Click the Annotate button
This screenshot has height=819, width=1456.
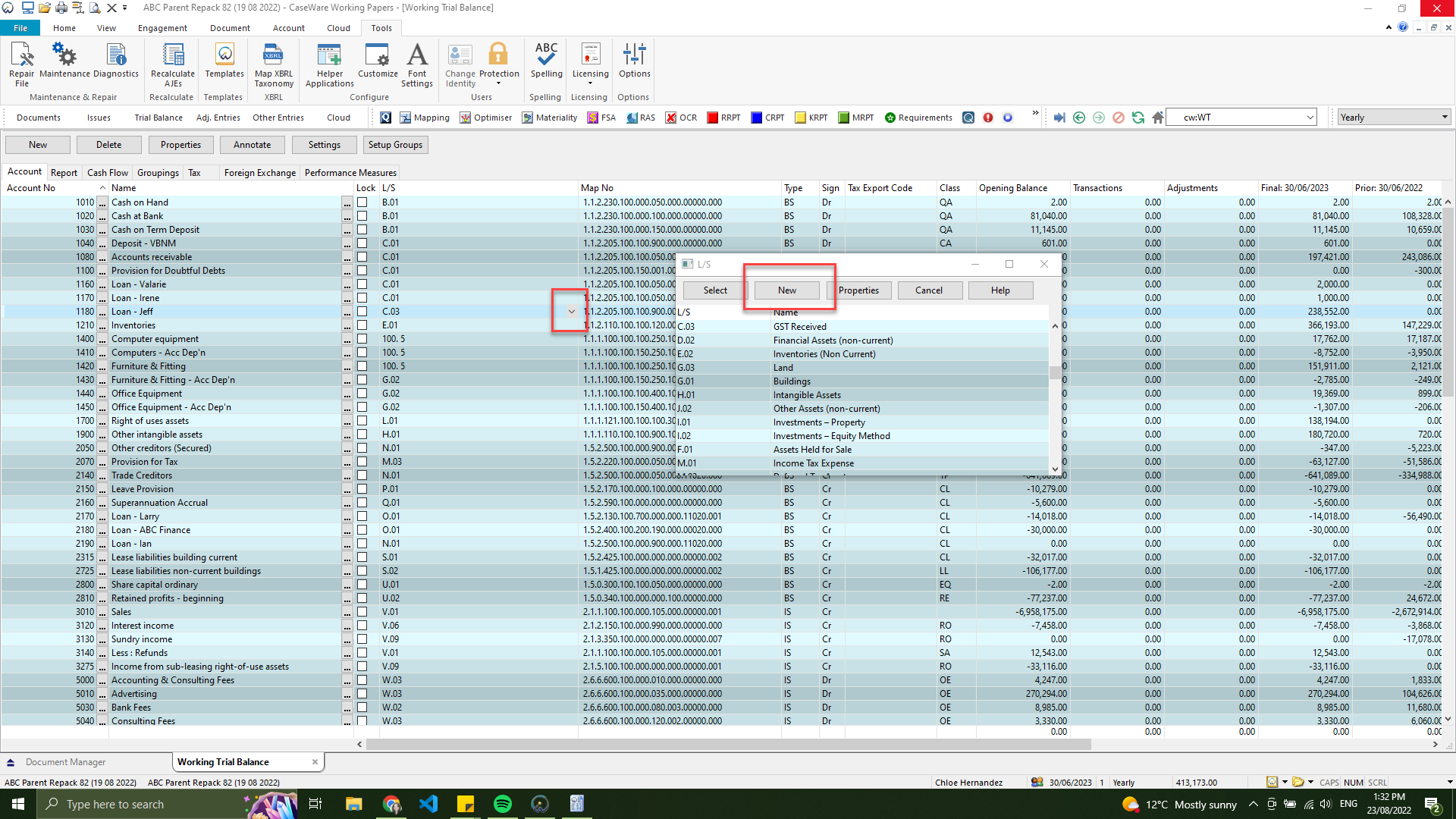click(253, 145)
